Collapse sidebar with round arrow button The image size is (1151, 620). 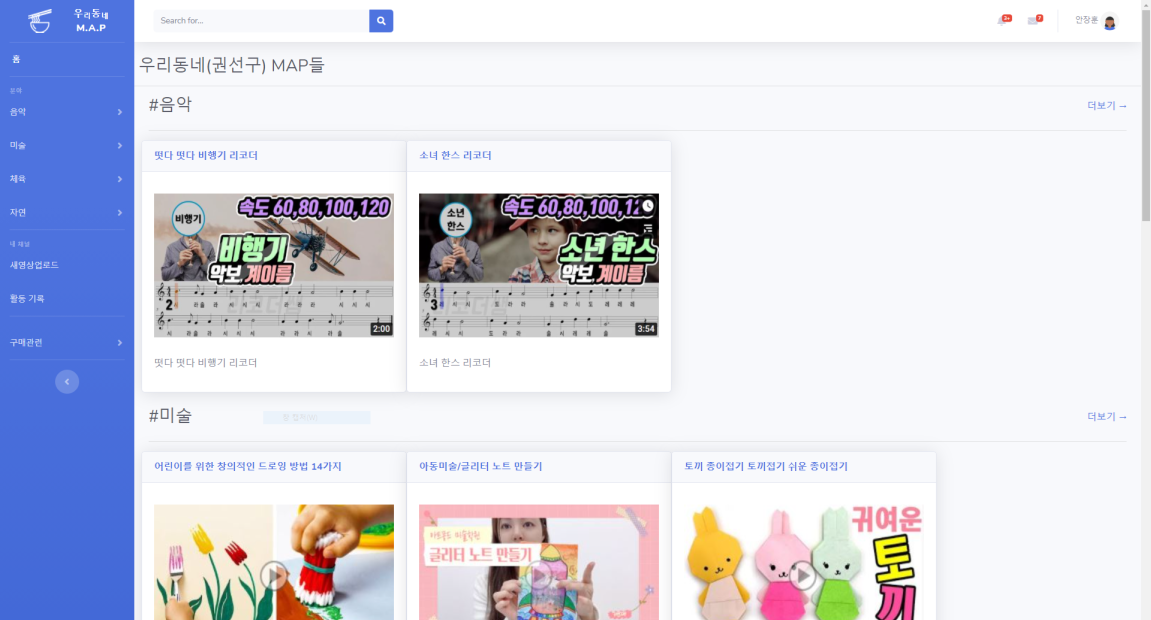tap(67, 382)
